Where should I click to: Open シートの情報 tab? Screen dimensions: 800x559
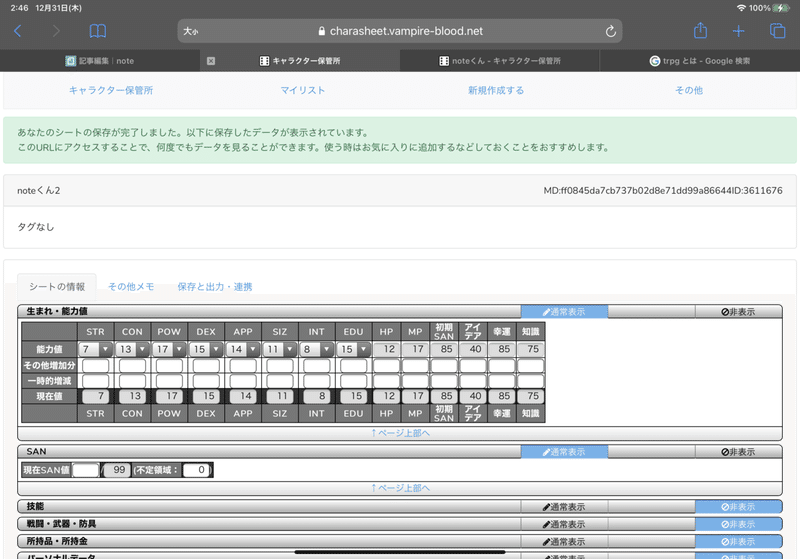57,287
